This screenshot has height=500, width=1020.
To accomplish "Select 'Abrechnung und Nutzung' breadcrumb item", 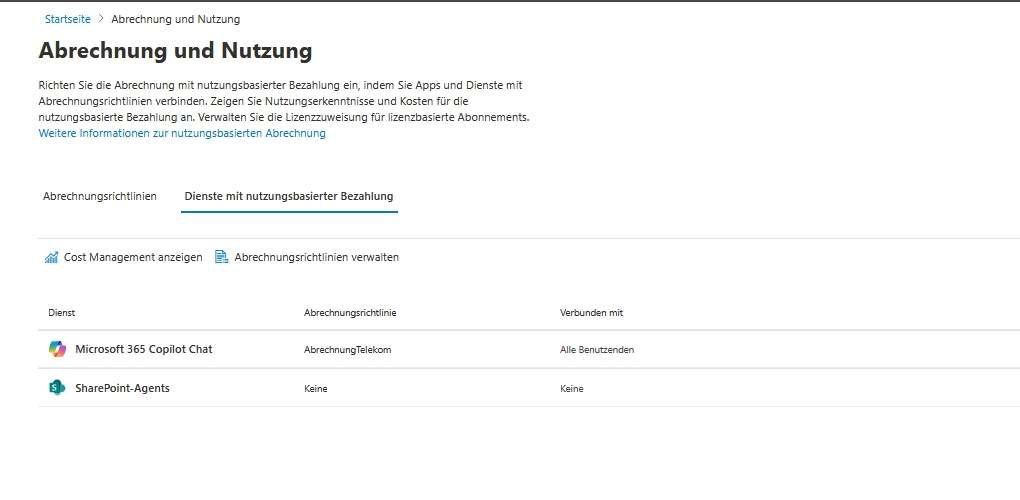I will point(175,19).
